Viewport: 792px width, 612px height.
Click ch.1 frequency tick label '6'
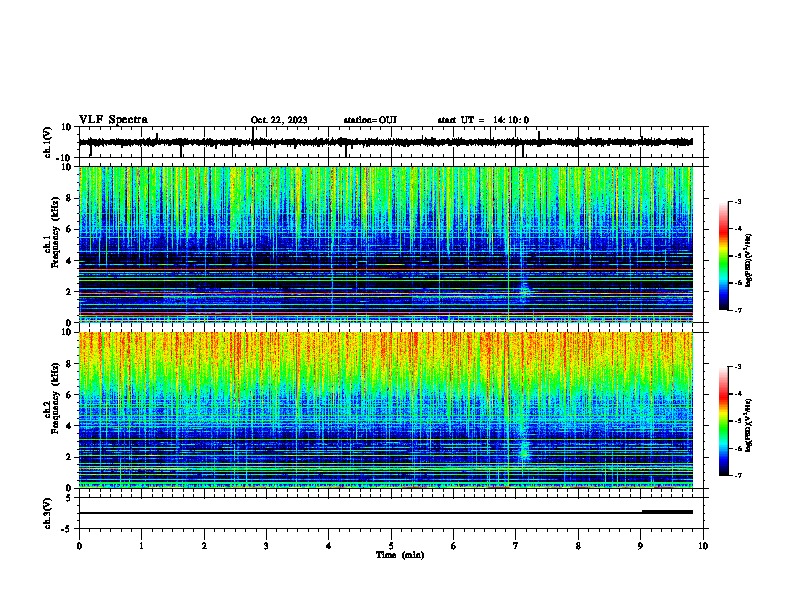pos(69,230)
